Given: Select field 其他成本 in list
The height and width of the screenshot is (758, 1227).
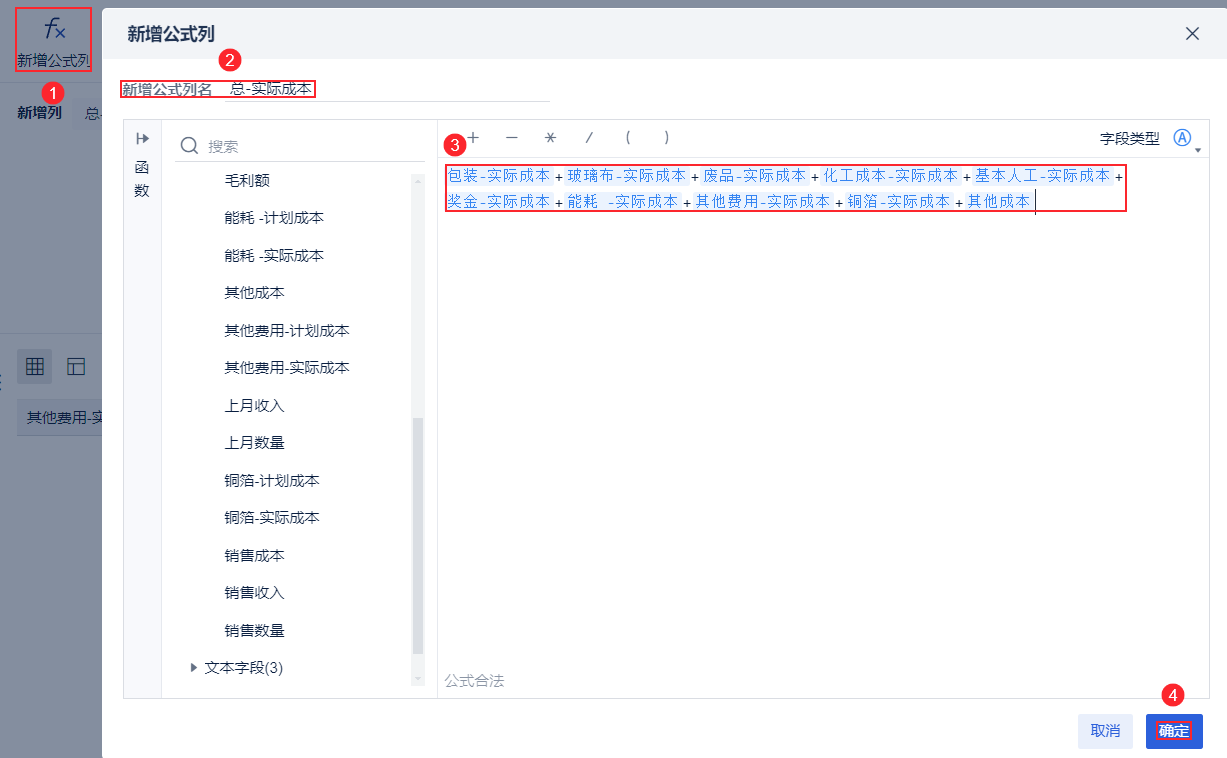Looking at the screenshot, I should [x=255, y=293].
